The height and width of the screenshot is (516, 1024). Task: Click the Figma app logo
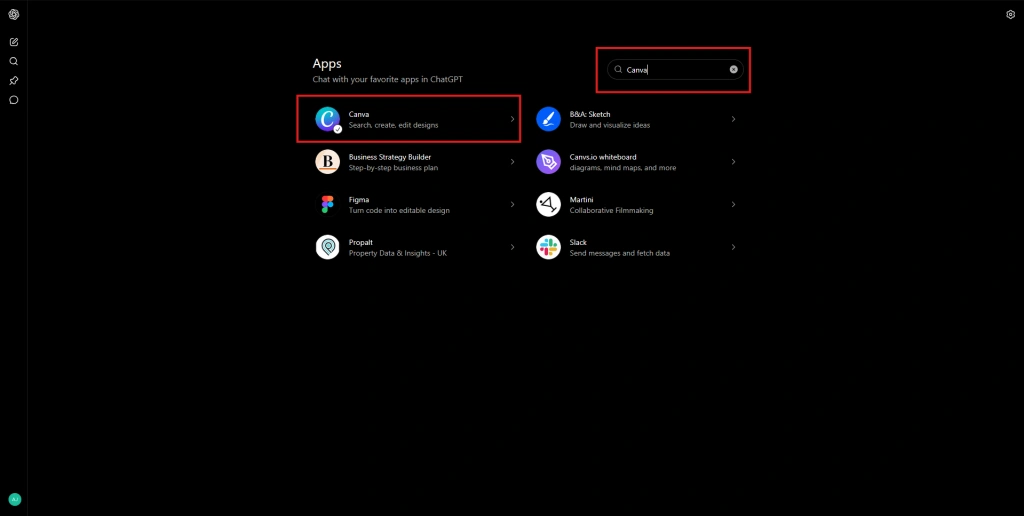pyautogui.click(x=328, y=204)
